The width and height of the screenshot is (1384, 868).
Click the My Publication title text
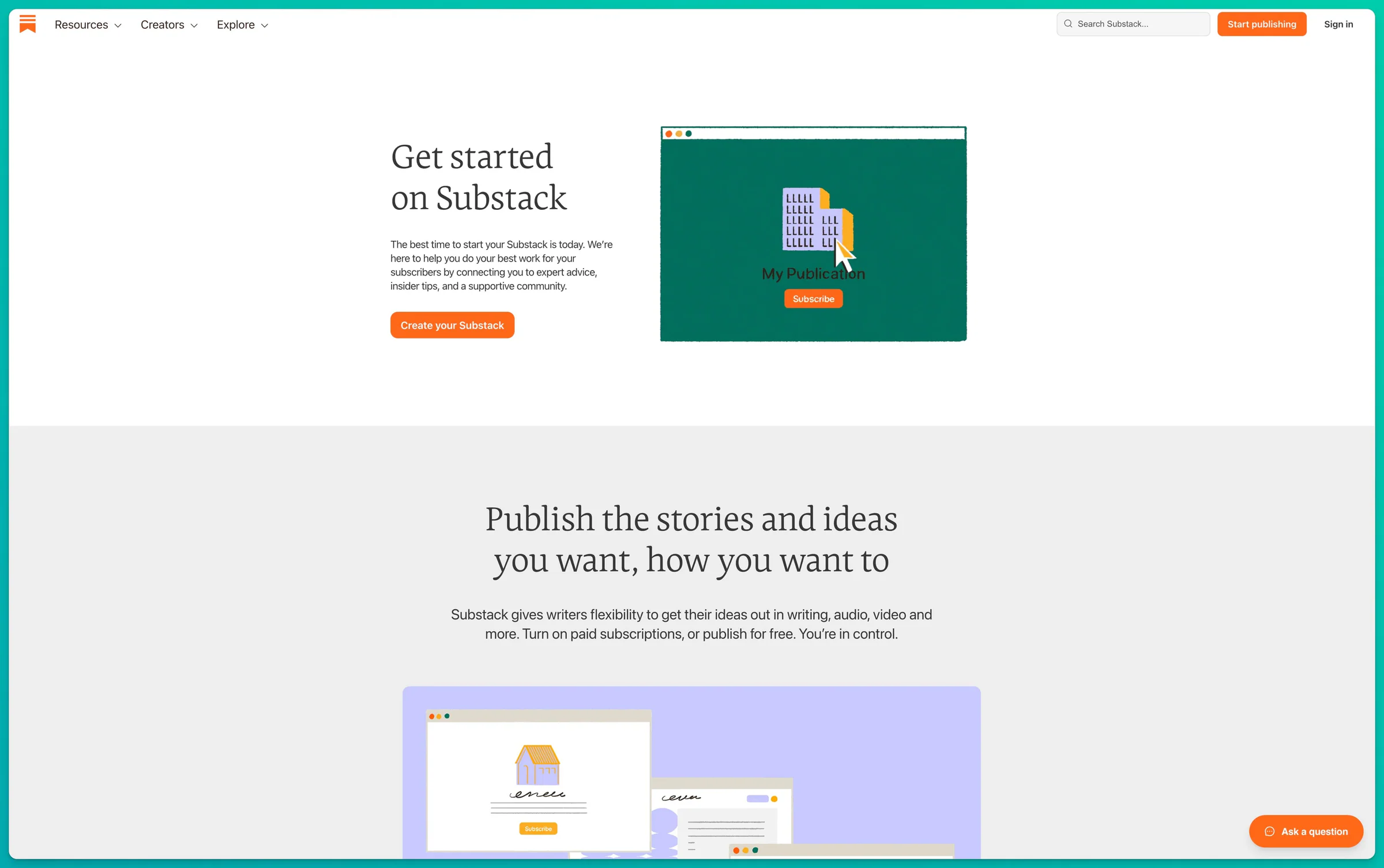pyautogui.click(x=813, y=274)
